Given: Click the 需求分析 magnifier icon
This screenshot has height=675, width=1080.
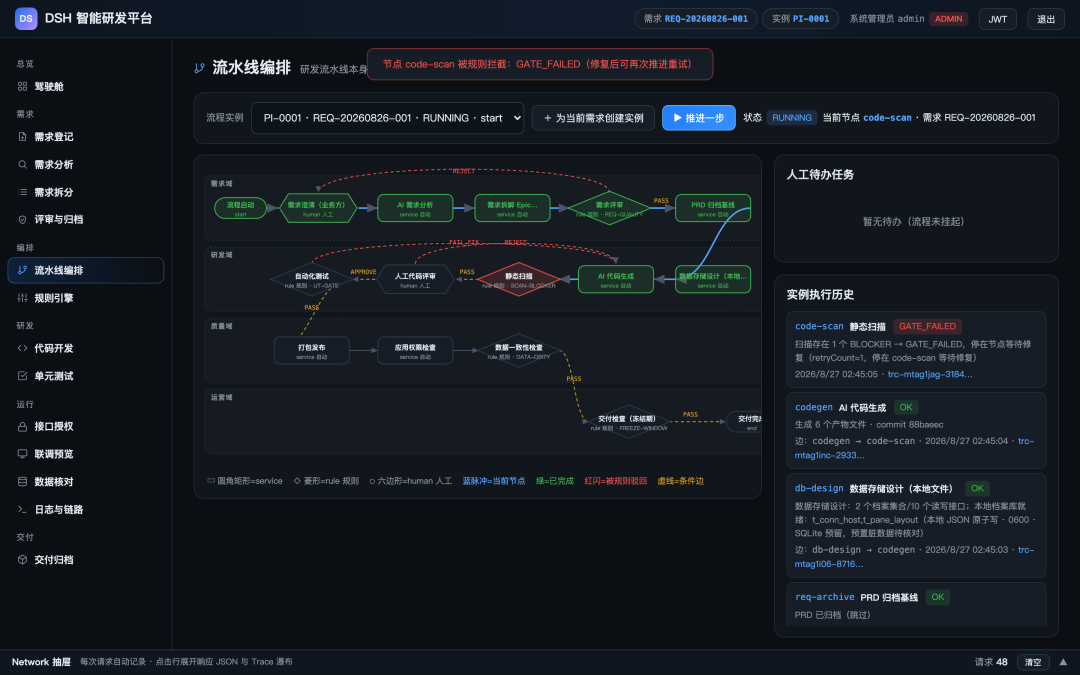Looking at the screenshot, I should 23,165.
